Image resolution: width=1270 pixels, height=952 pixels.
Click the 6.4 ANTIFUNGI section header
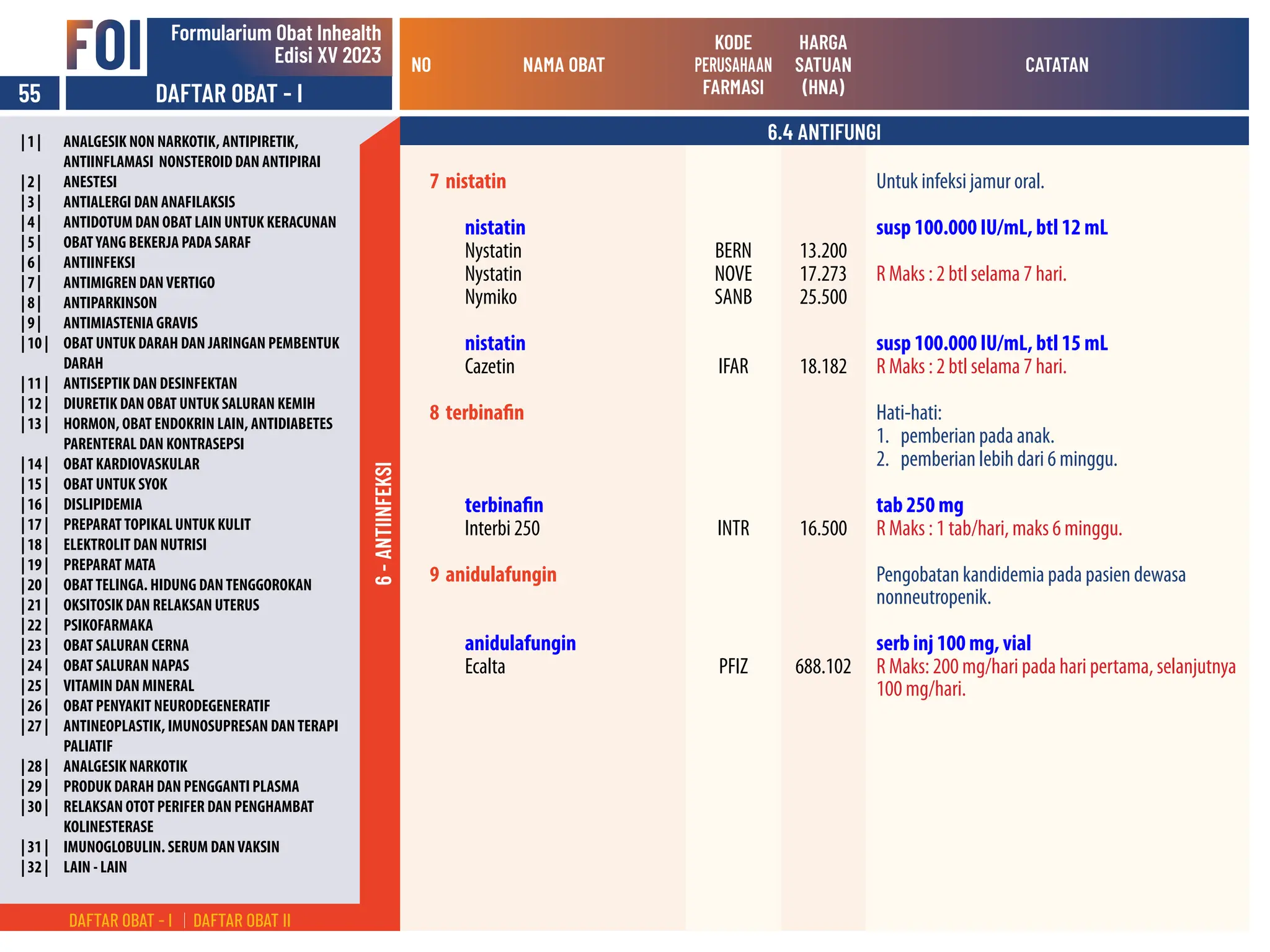click(824, 132)
